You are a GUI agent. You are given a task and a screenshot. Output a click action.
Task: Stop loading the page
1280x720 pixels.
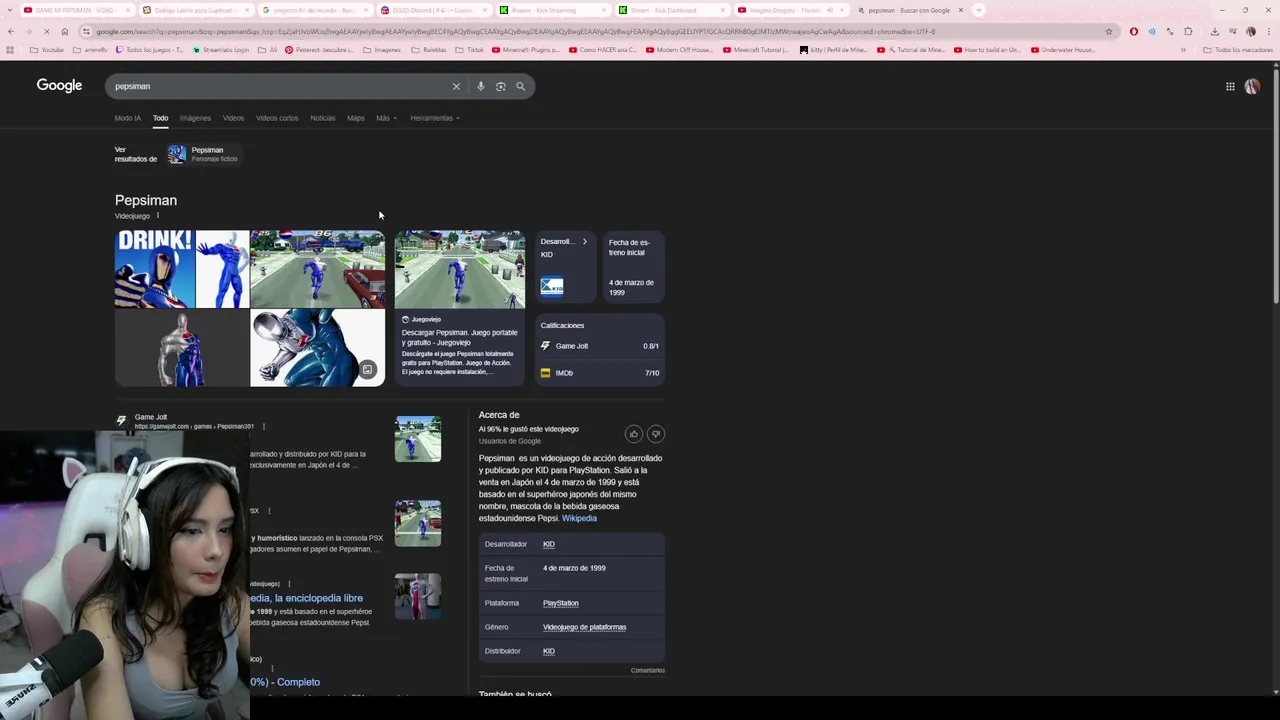(x=47, y=31)
